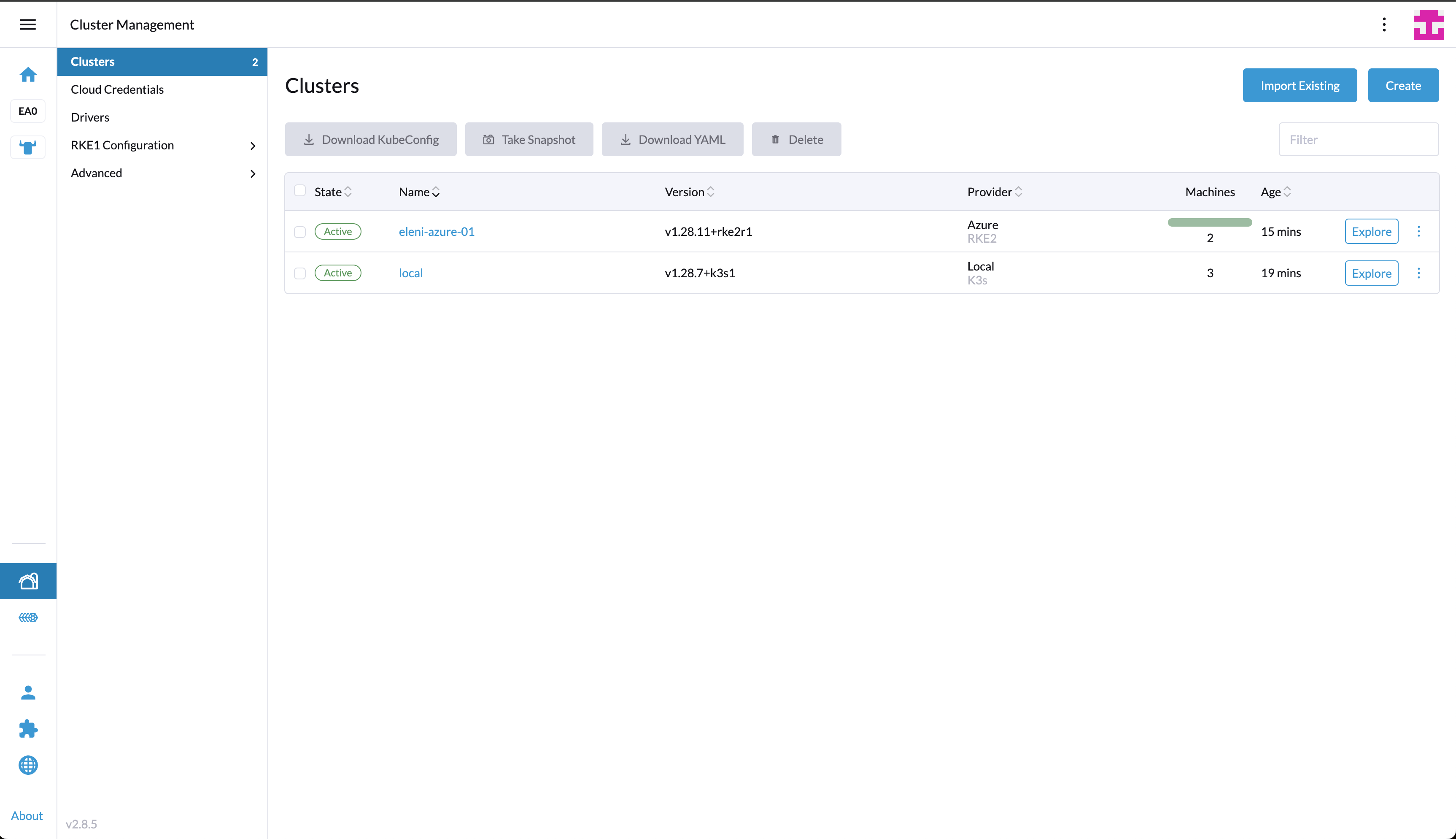Select the eleni-azure-01 row checkbox

pyautogui.click(x=300, y=232)
